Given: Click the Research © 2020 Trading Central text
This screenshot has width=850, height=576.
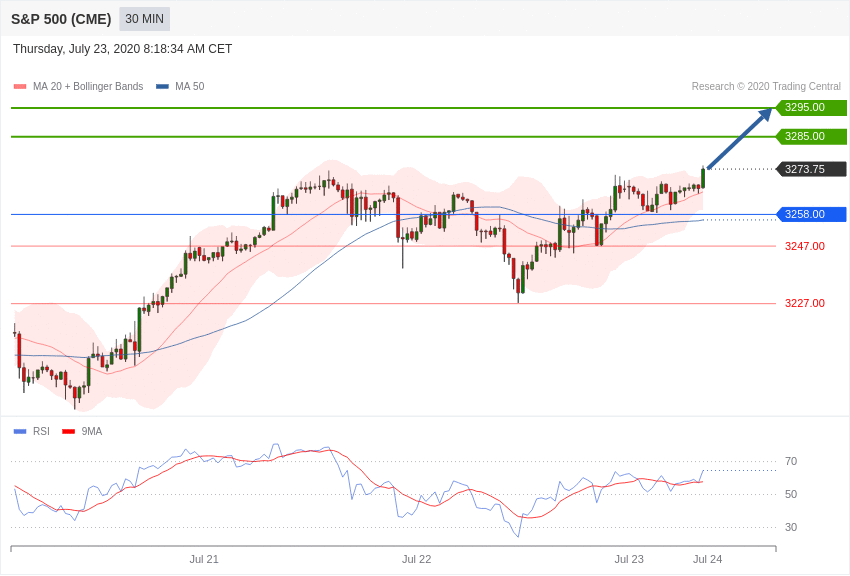Looking at the screenshot, I should coord(766,87).
